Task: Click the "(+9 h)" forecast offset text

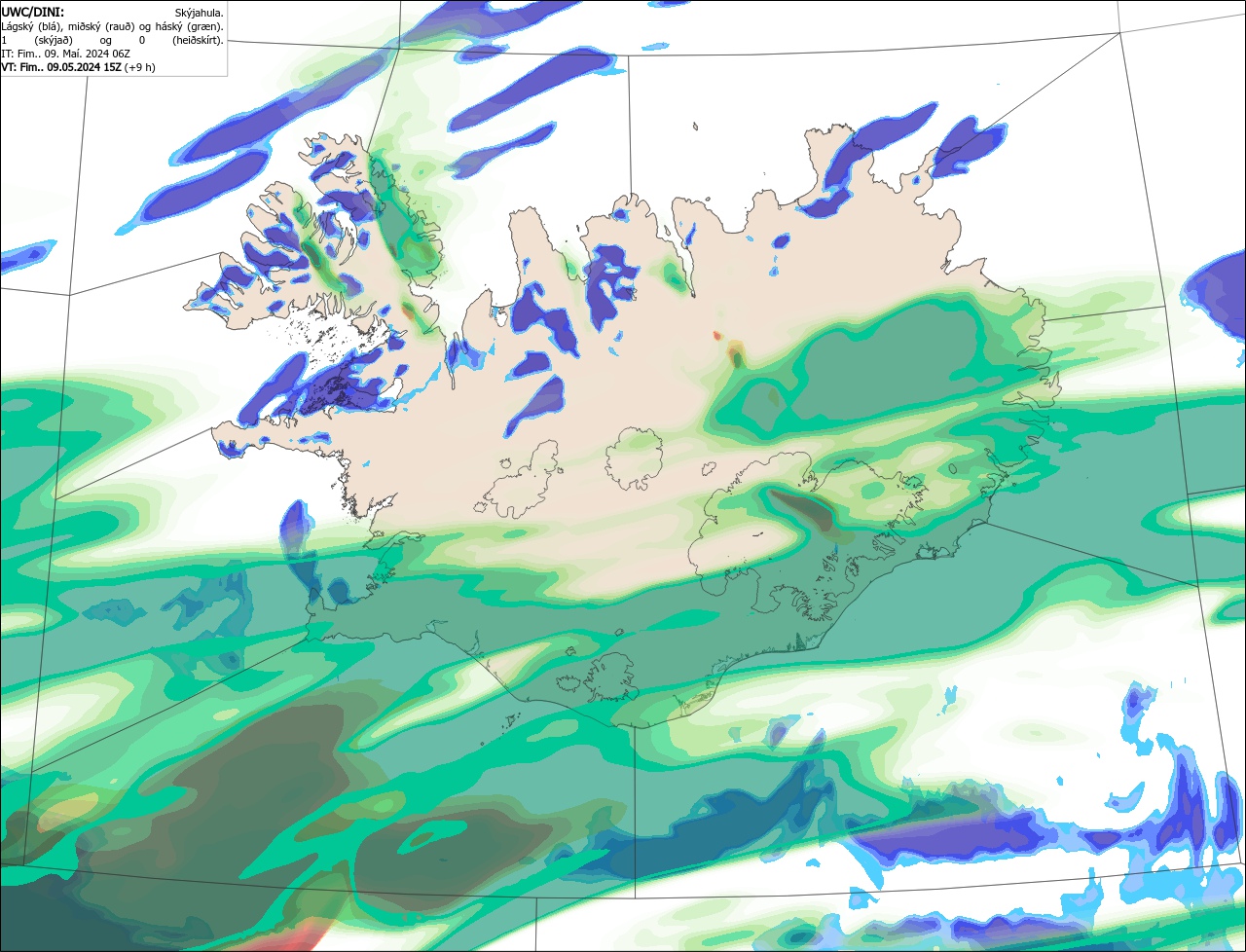Action: pos(139,67)
